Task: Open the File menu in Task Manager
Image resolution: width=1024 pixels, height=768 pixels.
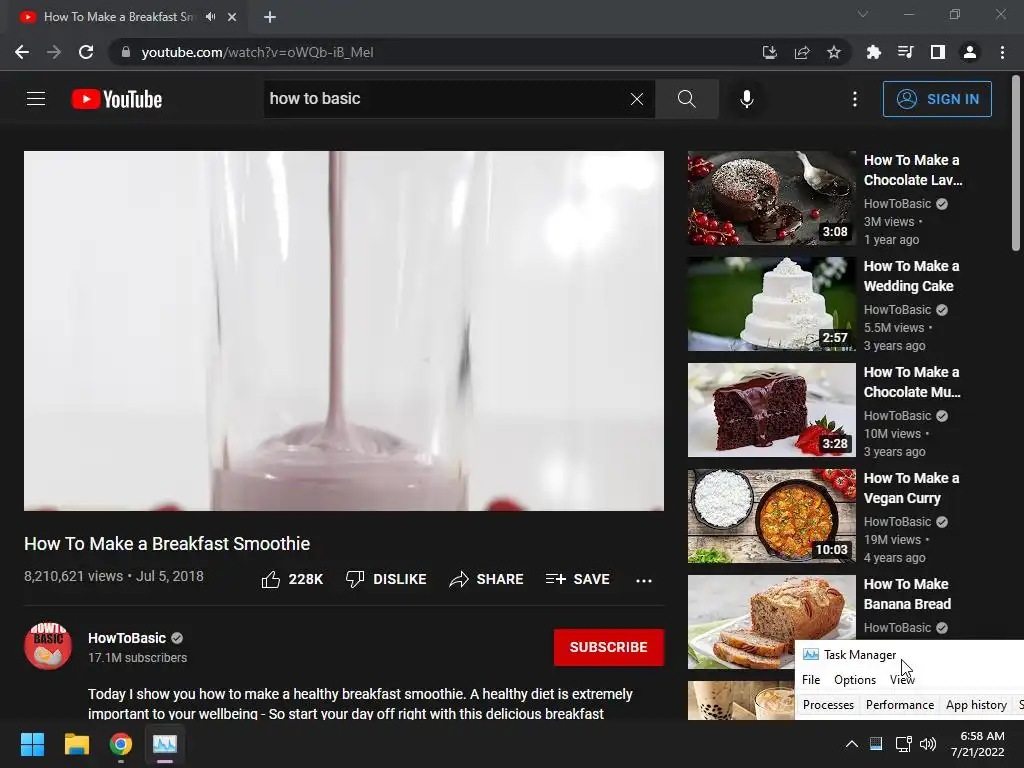Action: click(x=811, y=680)
